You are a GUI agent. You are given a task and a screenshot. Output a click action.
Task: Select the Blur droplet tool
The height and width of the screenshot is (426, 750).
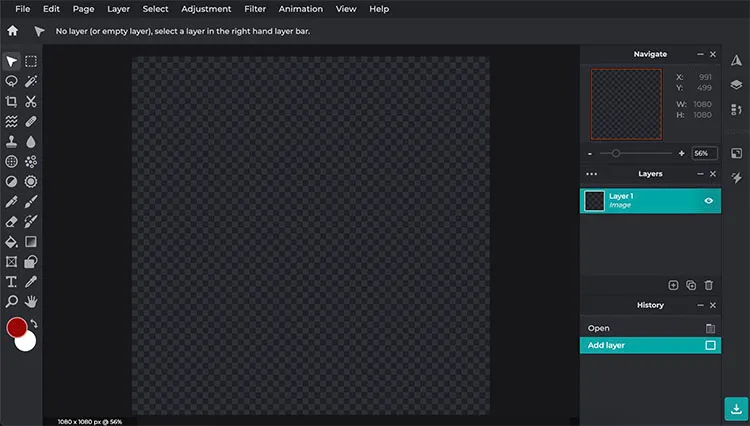[x=31, y=142]
